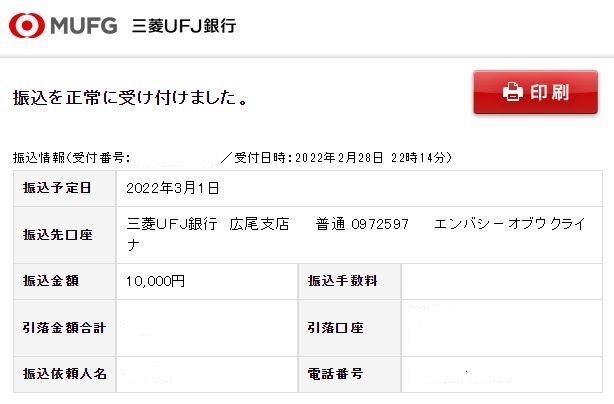Screen dimensions: 614x404
Task: Select the 2022年3月1日 transfer date value
Action: tap(173, 188)
